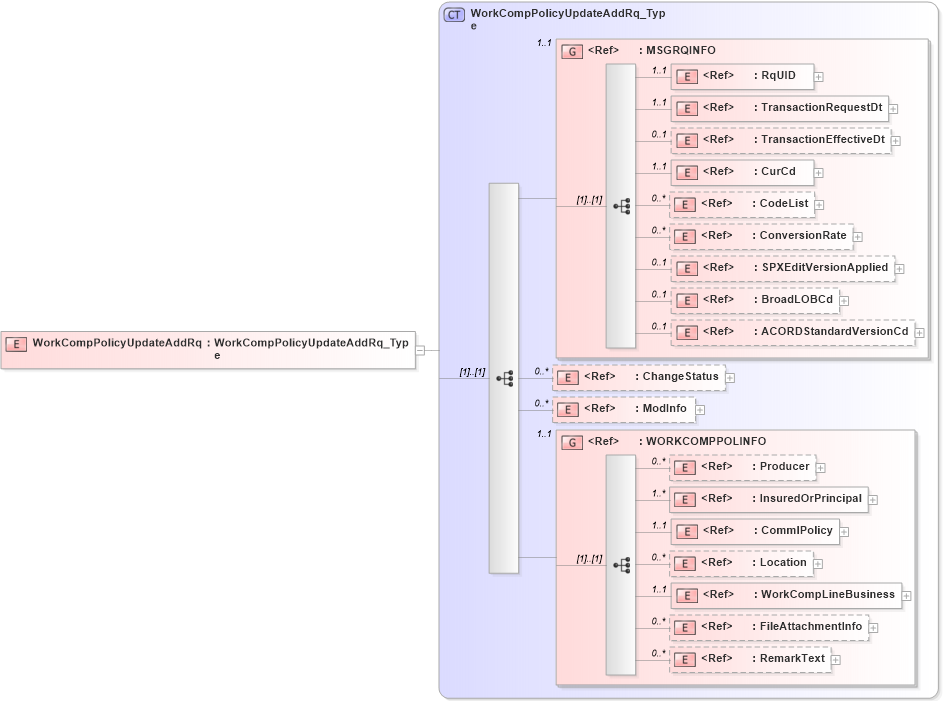This screenshot has width=943, height=701.
Task: Select the optional TransactionEffectiveDt element box
Action: 780,139
